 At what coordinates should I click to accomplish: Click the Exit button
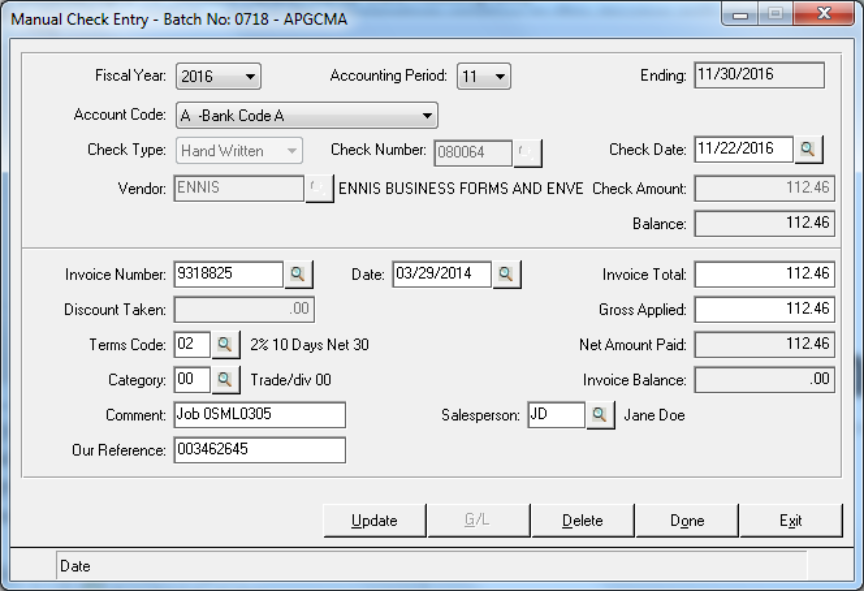(x=791, y=520)
